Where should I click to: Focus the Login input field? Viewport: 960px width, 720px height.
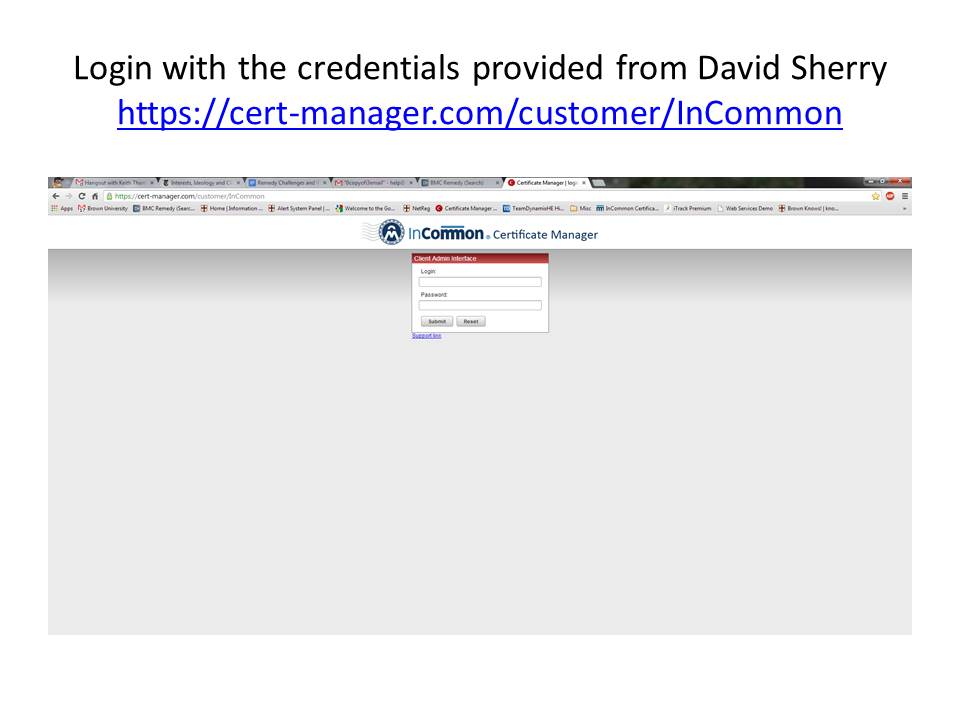(480, 282)
